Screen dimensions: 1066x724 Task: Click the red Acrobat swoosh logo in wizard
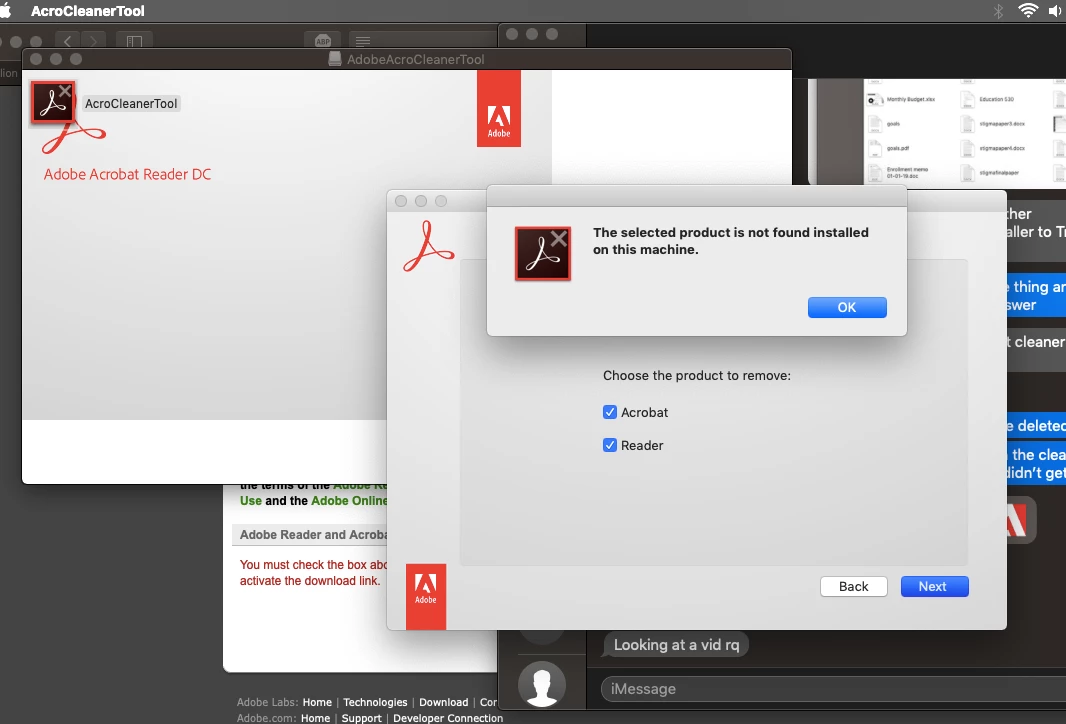(x=428, y=247)
